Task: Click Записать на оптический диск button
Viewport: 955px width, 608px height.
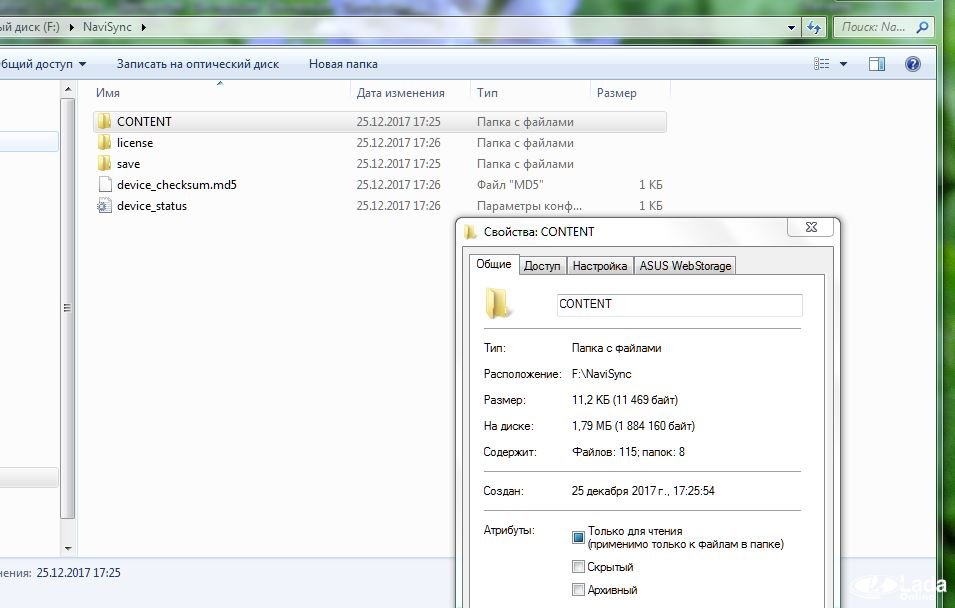Action: pyautogui.click(x=197, y=64)
